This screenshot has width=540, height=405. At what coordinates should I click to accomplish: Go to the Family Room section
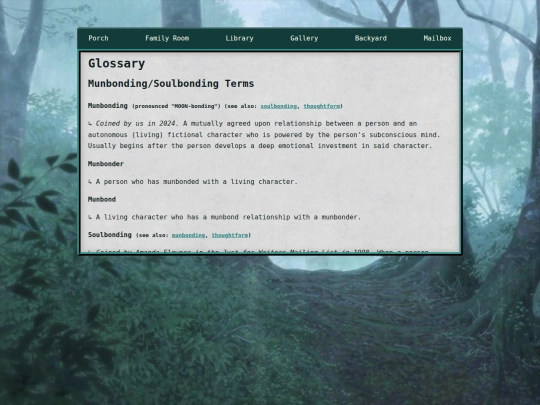[167, 38]
